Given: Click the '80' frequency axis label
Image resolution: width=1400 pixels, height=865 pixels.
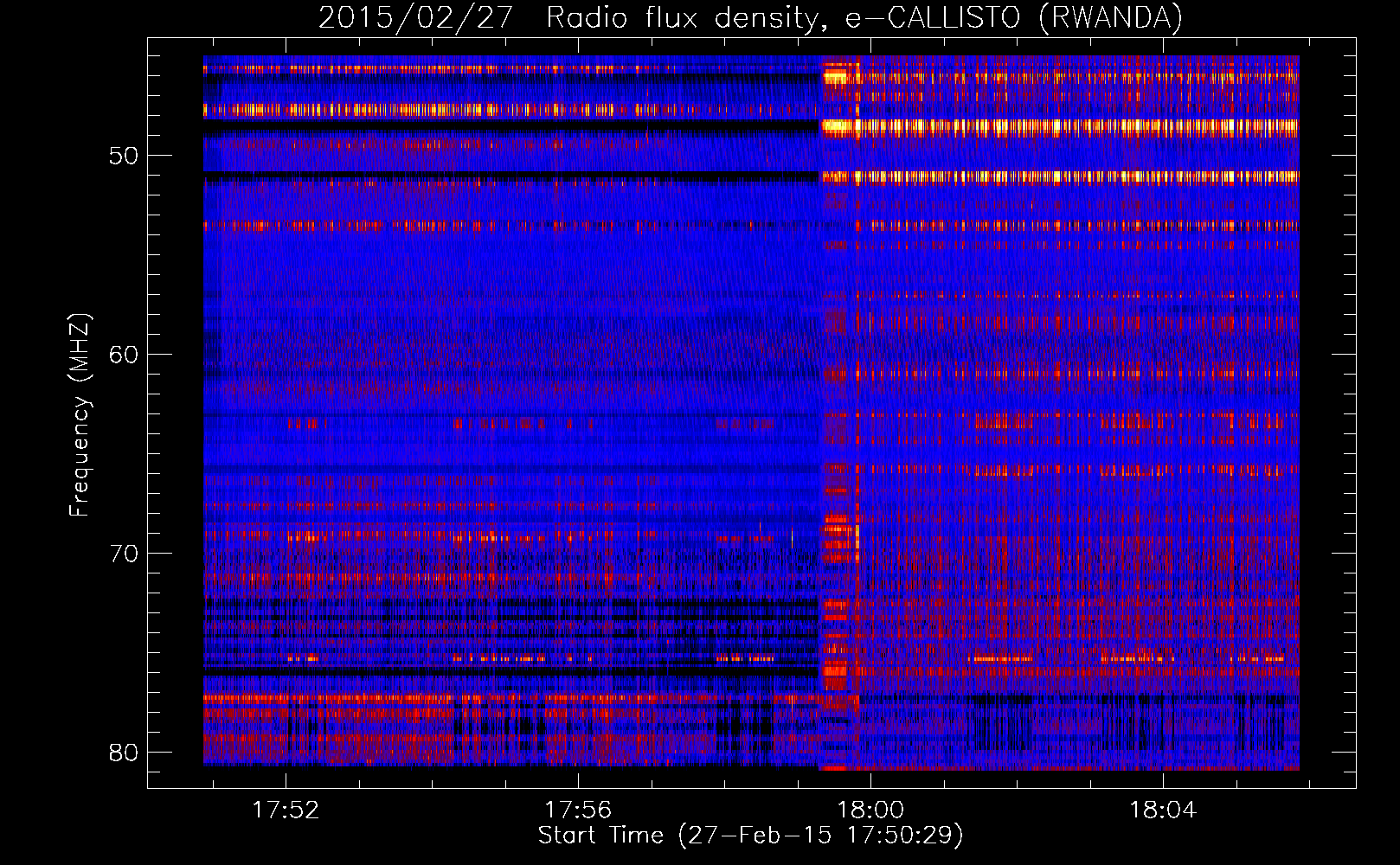Looking at the screenshot, I should [124, 753].
